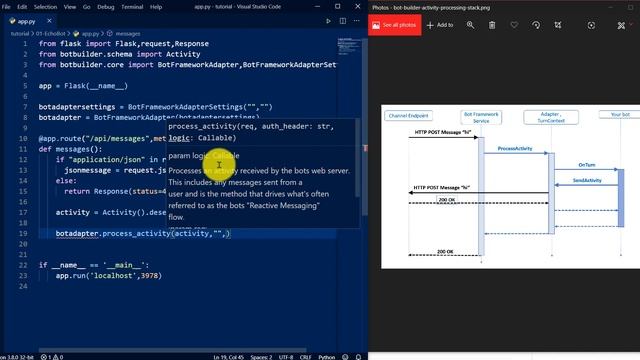The height and width of the screenshot is (360, 640).
Task: Click the Crop icon in Photos
Action: tap(558, 25)
